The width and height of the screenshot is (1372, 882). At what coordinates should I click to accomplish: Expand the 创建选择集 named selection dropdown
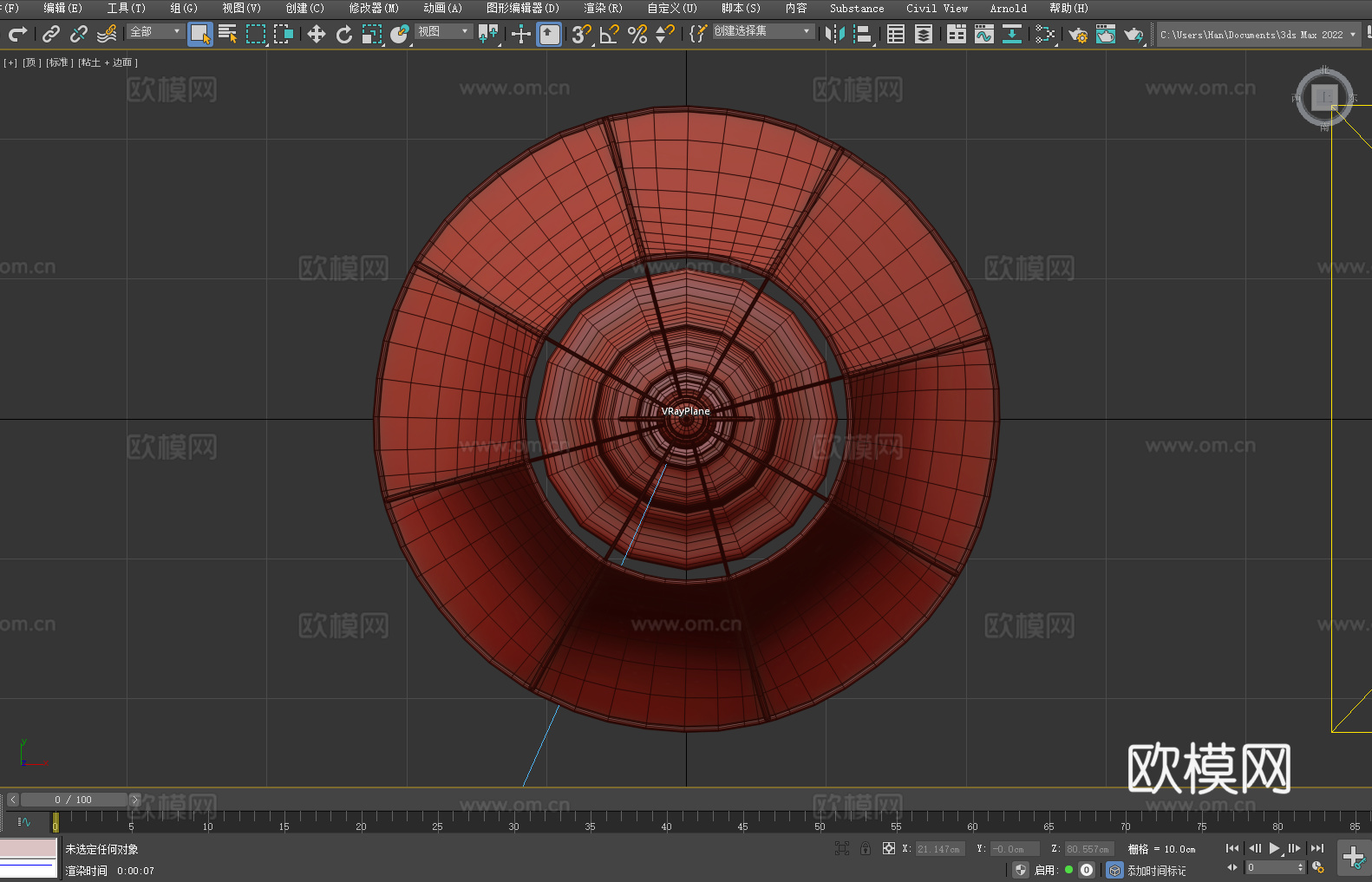pos(762,31)
